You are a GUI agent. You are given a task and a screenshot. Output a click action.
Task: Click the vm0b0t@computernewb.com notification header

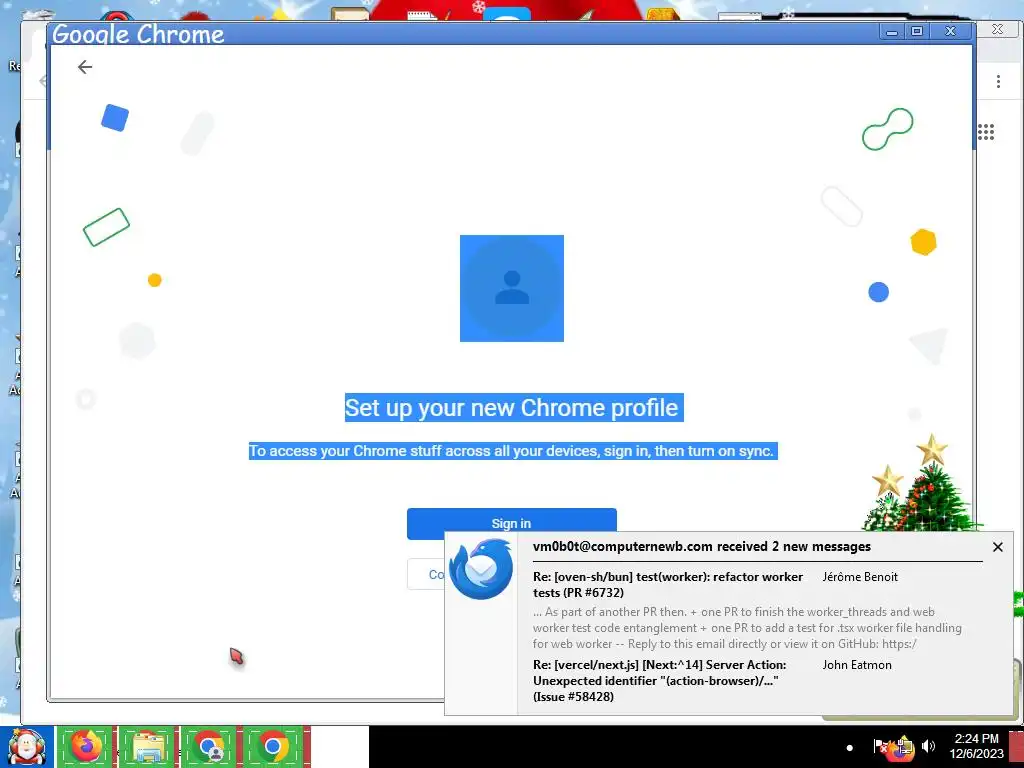point(701,547)
